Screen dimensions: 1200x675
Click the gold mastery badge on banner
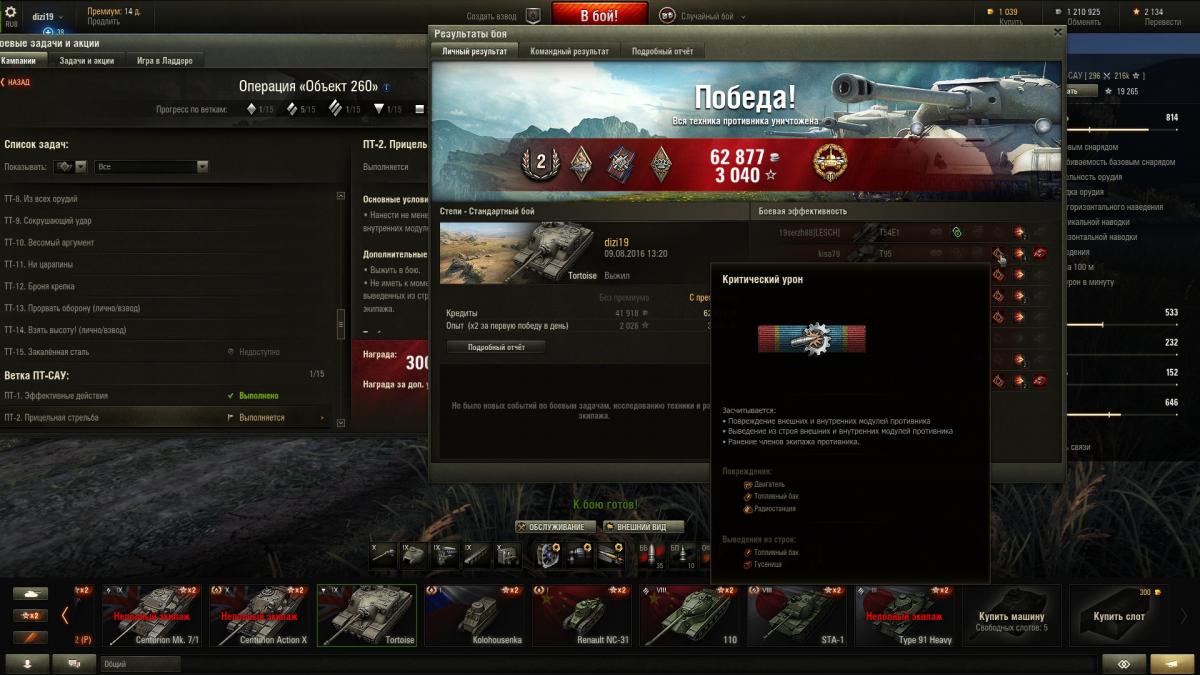click(828, 161)
